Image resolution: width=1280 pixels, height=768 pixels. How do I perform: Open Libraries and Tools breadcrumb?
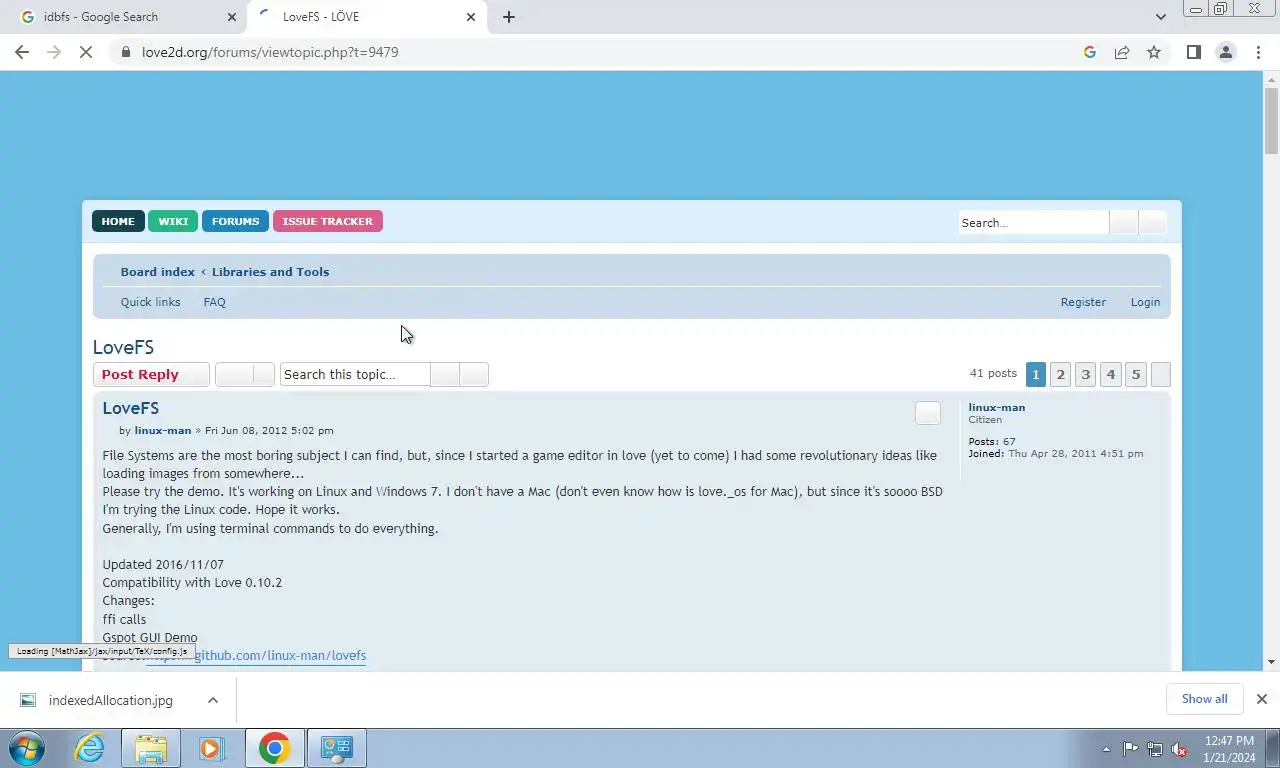[270, 272]
